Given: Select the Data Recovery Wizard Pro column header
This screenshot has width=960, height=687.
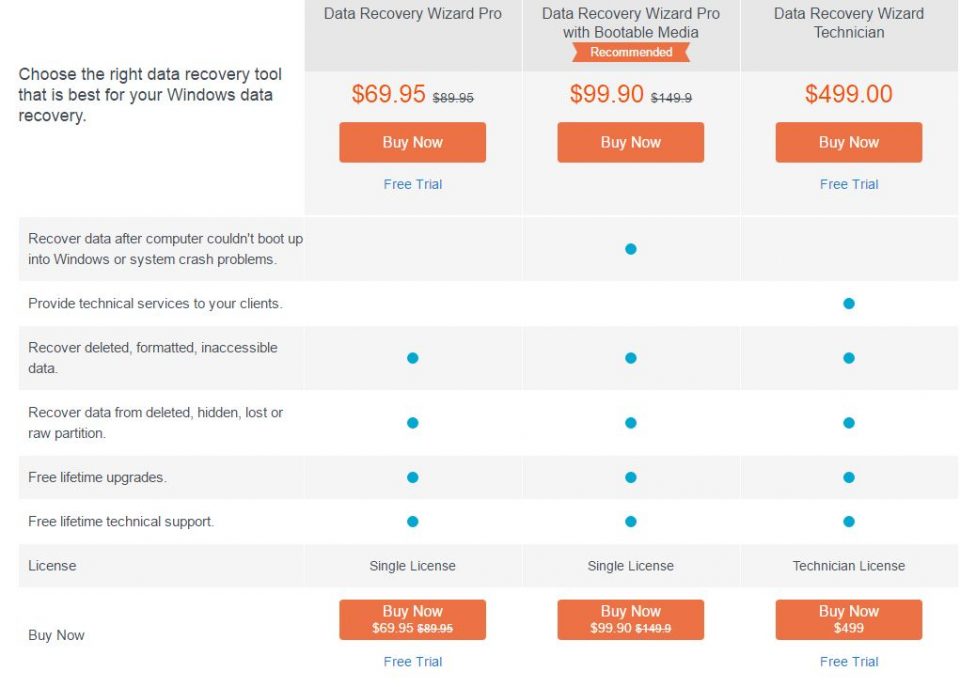Looking at the screenshot, I should [x=412, y=13].
